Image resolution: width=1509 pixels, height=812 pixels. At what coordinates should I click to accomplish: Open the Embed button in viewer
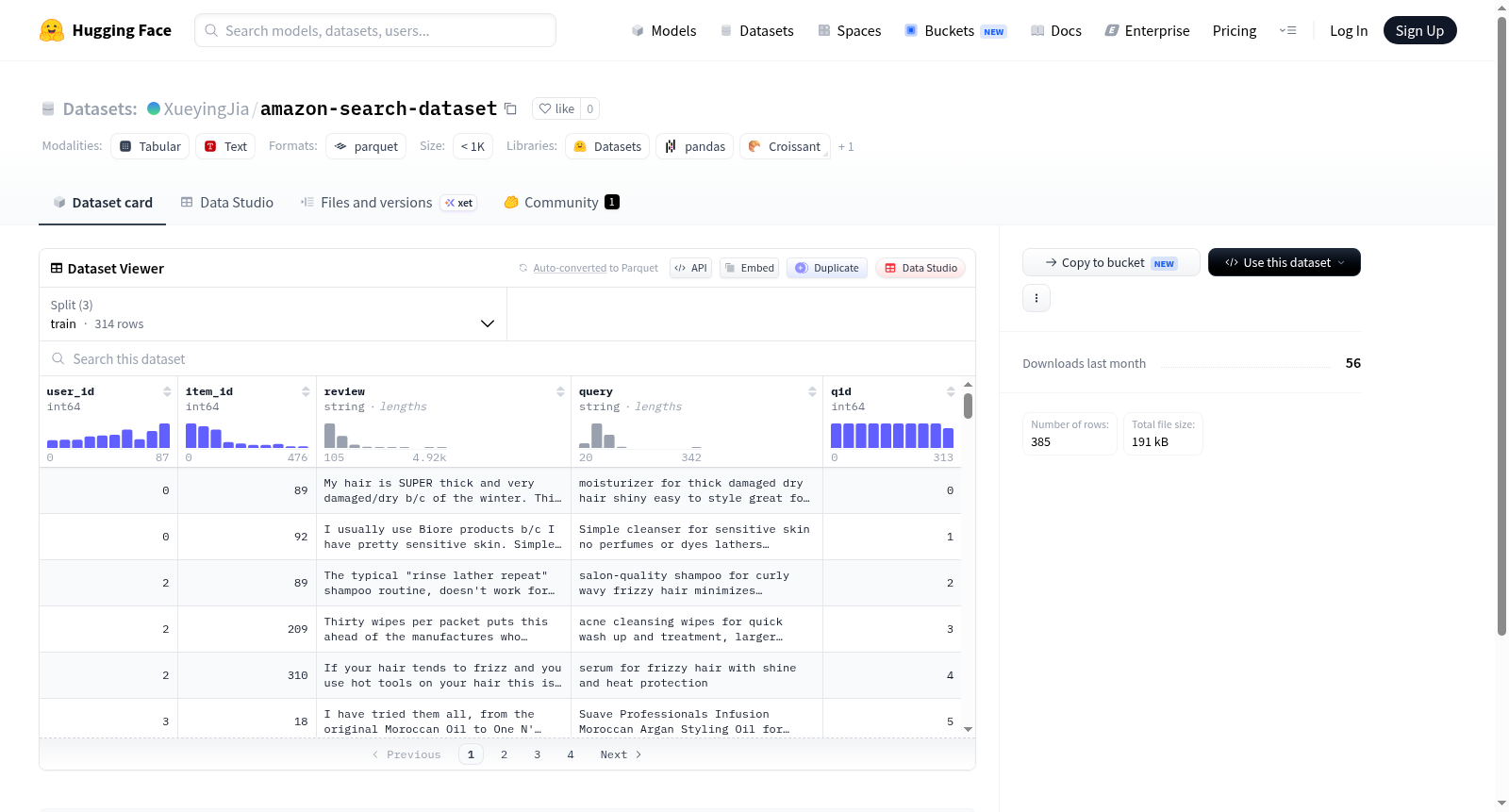coord(749,268)
